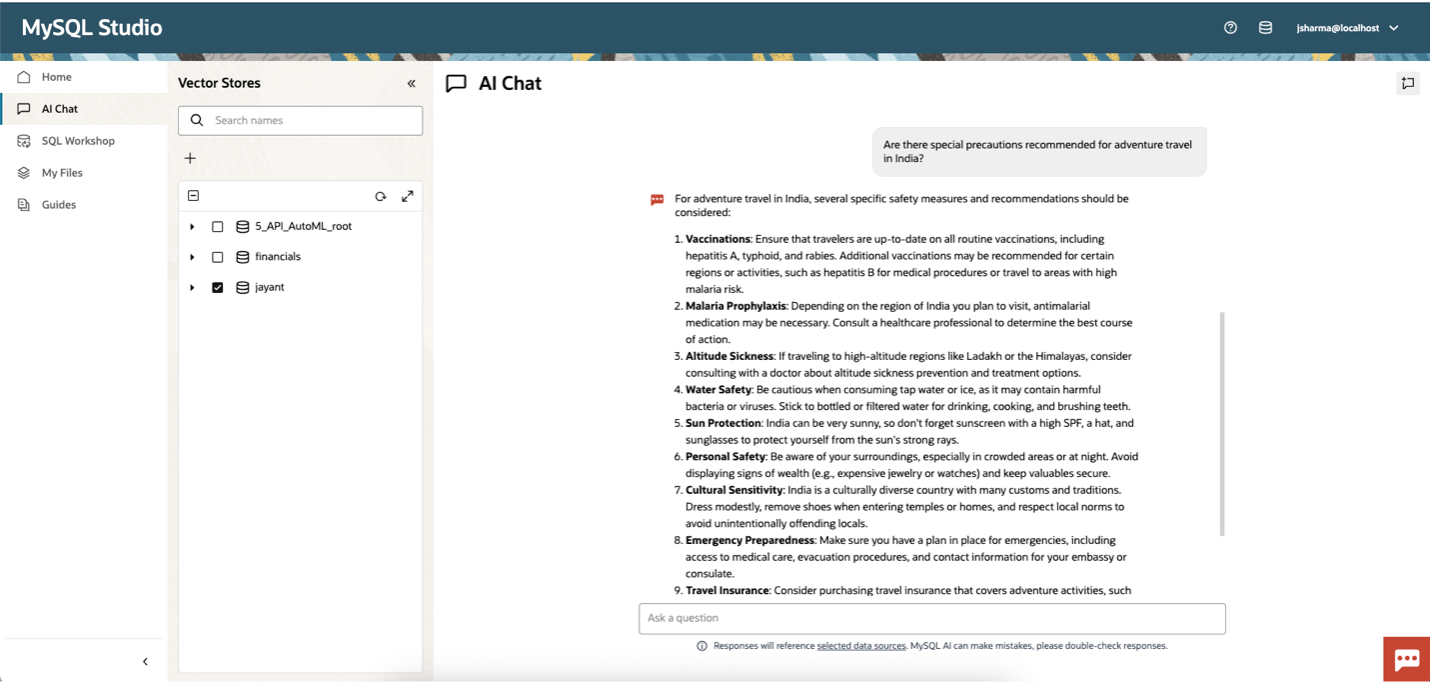Expand the vector stores tree view
This screenshot has height=684, width=1430.
pyautogui.click(x=407, y=196)
